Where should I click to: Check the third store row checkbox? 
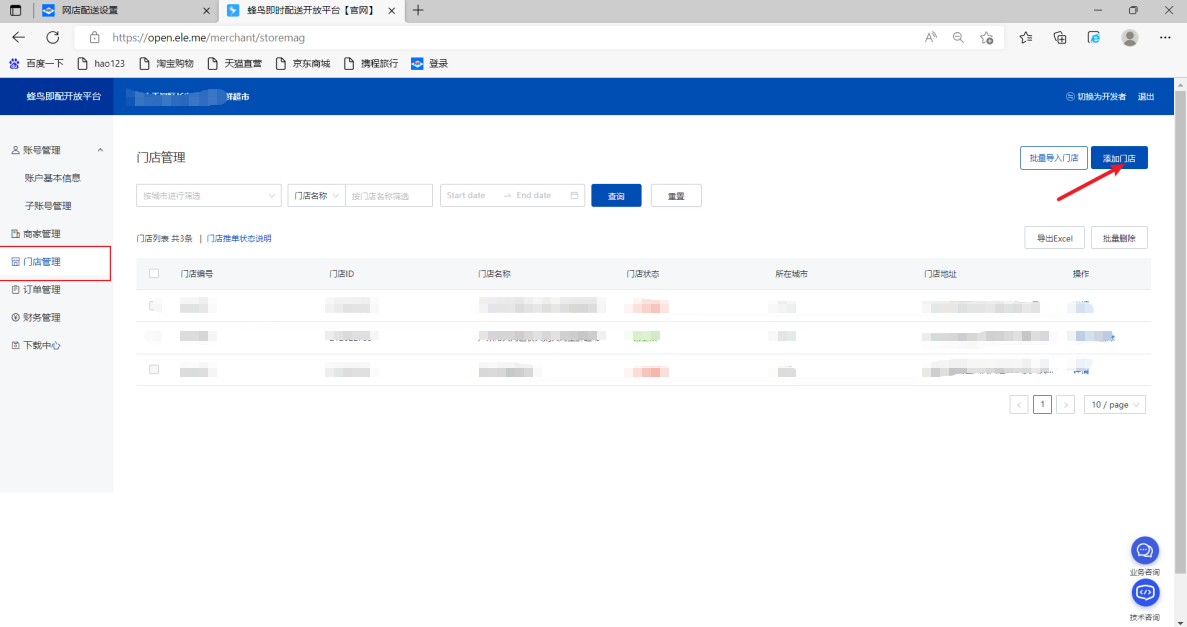pyautogui.click(x=154, y=370)
